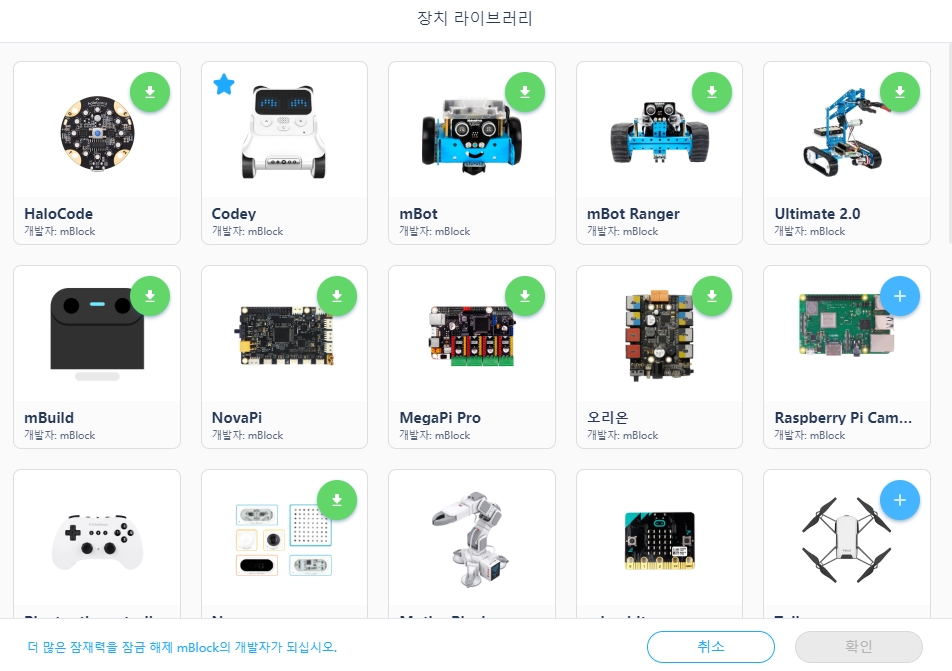Download the 오리온 board
Viewport: 952px width, 671px height.
pyautogui.click(x=712, y=296)
